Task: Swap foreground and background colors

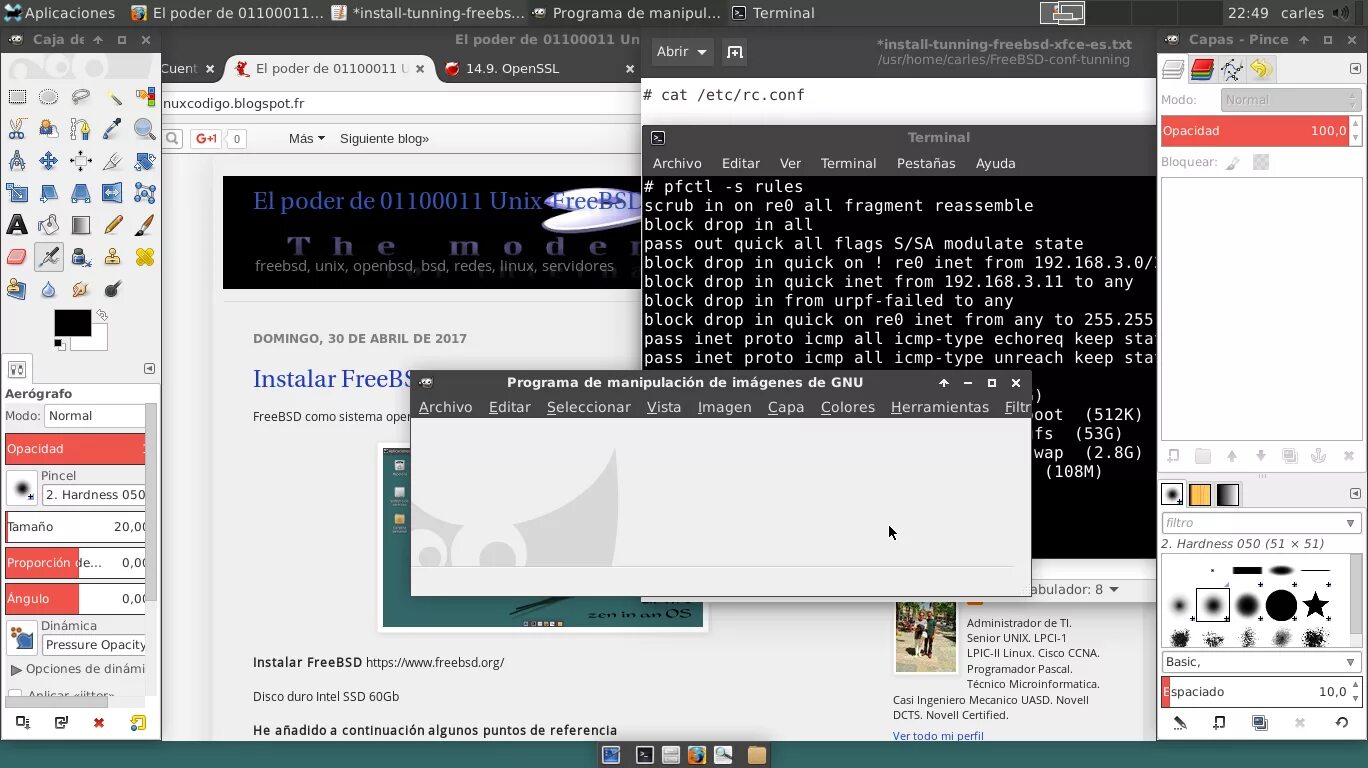Action: (102, 315)
